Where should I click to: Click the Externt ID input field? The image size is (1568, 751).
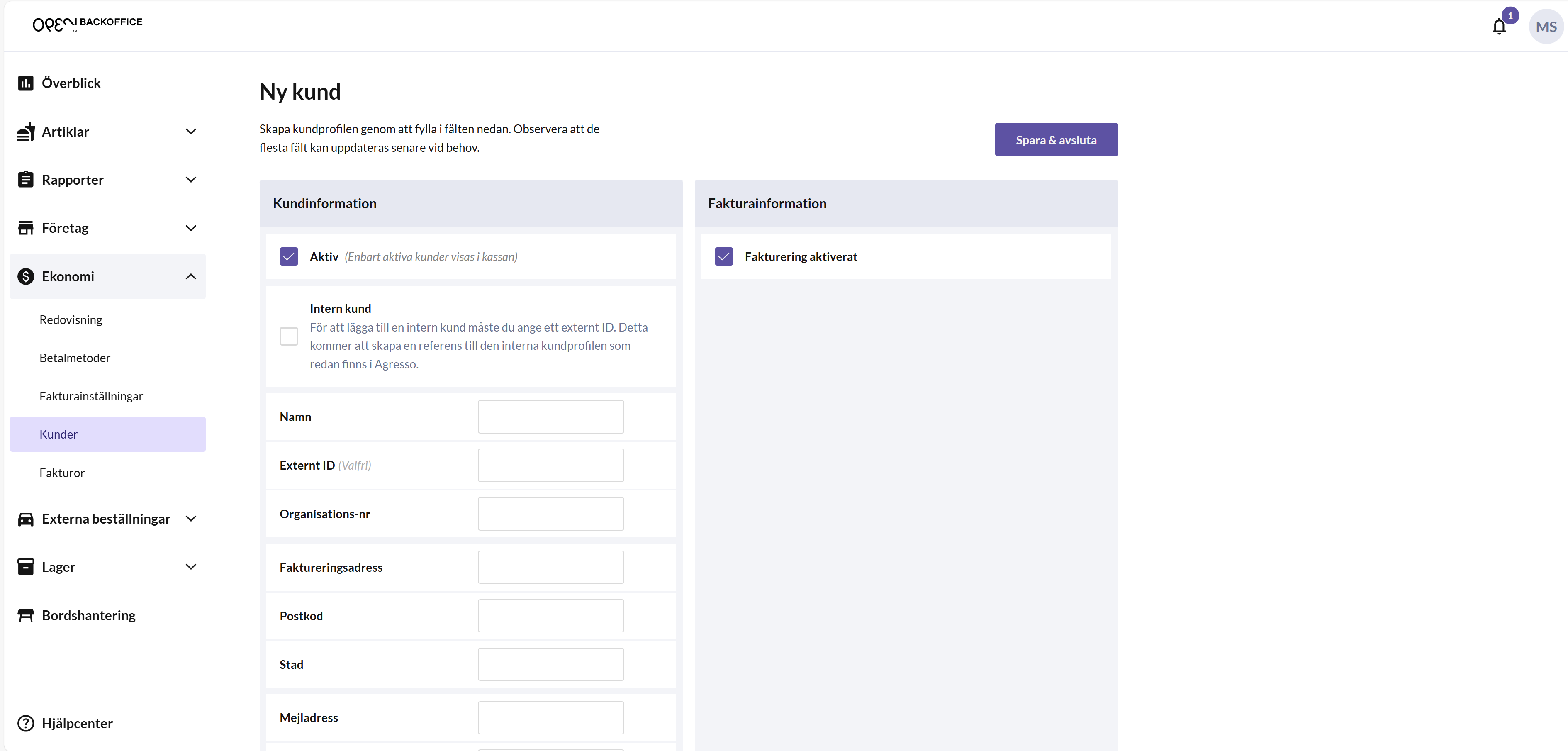coord(551,466)
